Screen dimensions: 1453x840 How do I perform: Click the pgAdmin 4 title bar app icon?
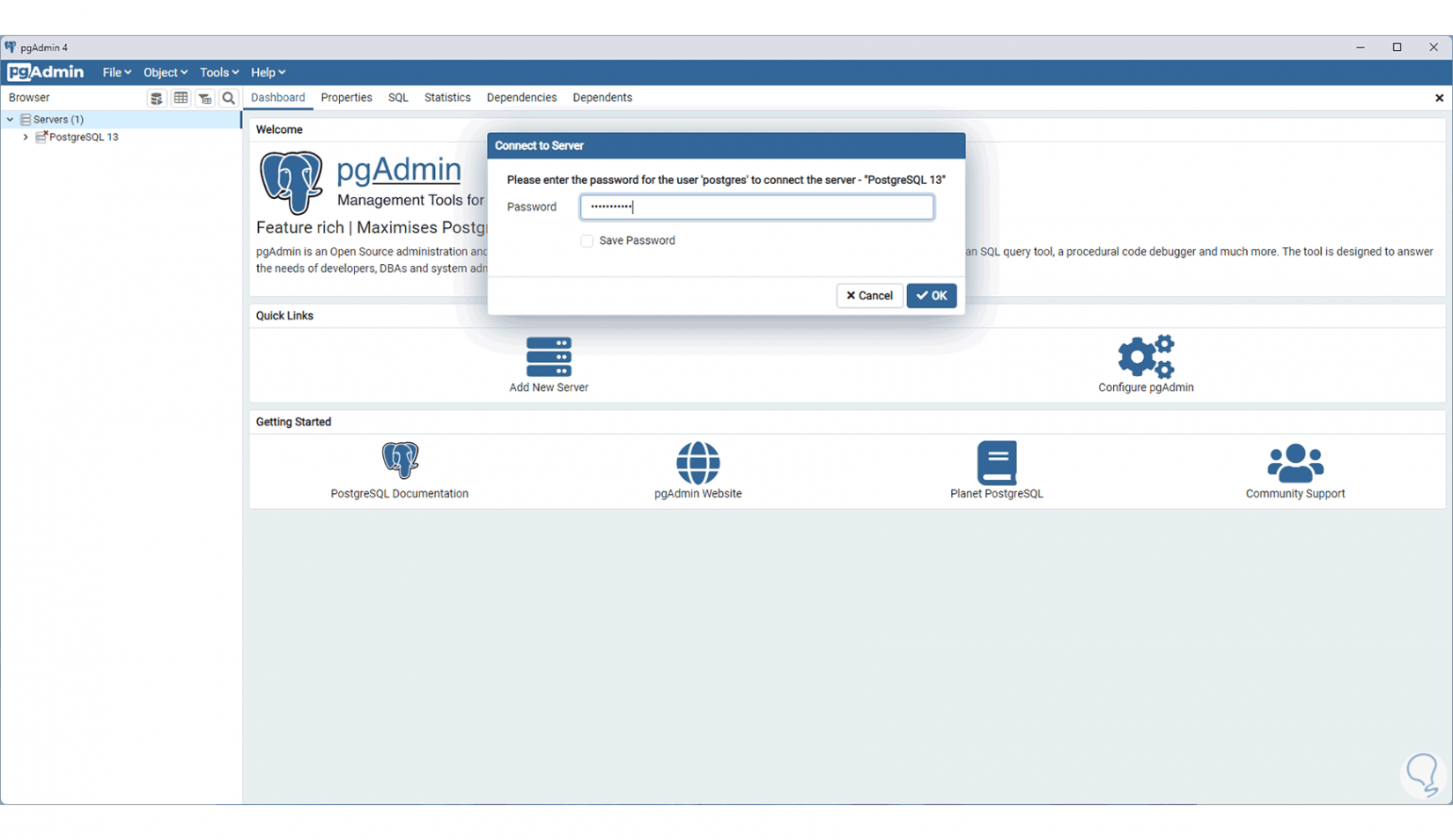pyautogui.click(x=11, y=48)
